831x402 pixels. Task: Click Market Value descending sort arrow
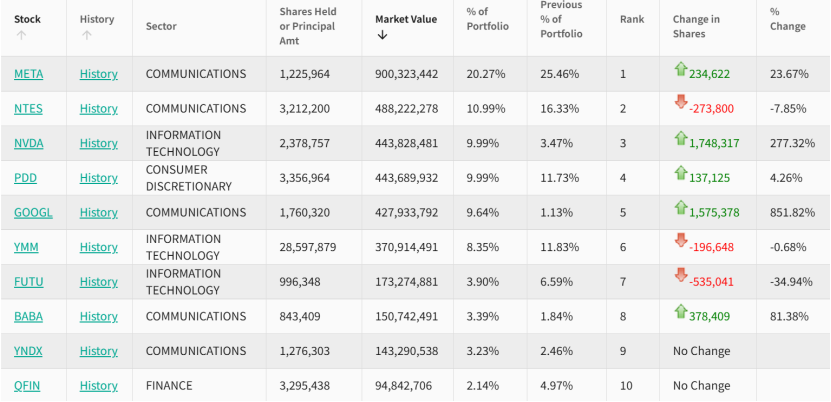pos(382,35)
